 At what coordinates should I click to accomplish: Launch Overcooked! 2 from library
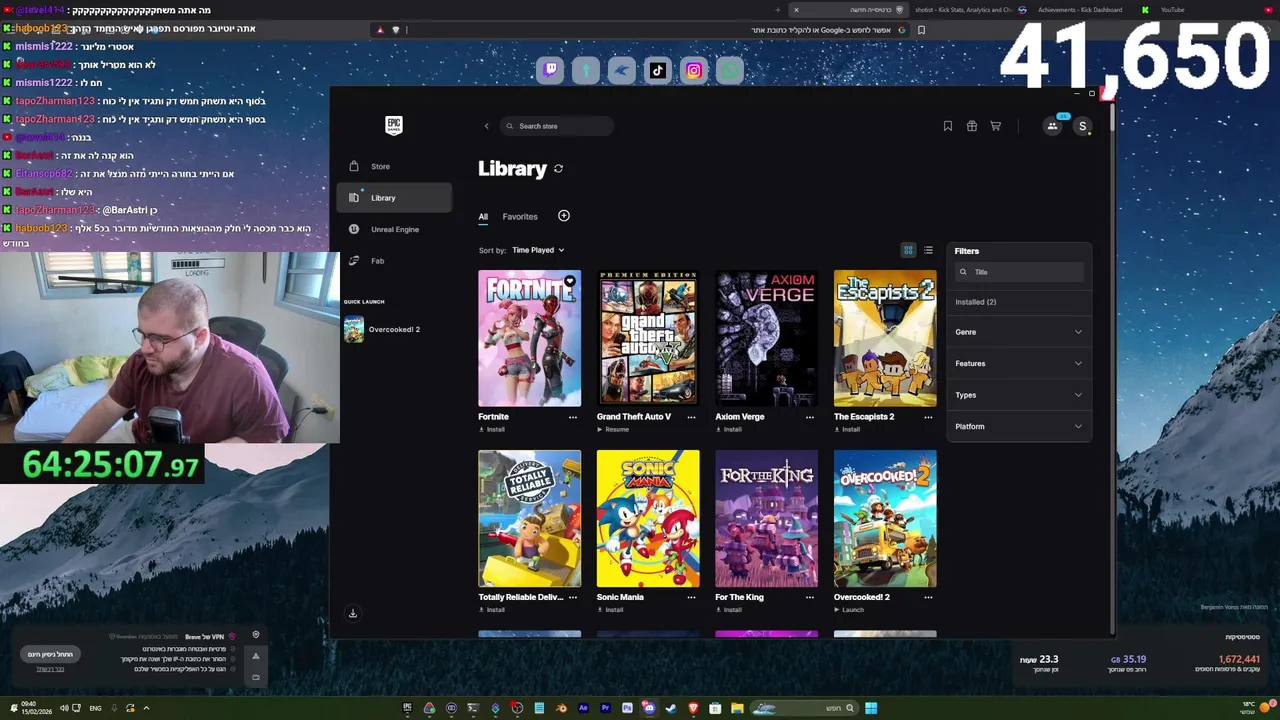pos(849,610)
